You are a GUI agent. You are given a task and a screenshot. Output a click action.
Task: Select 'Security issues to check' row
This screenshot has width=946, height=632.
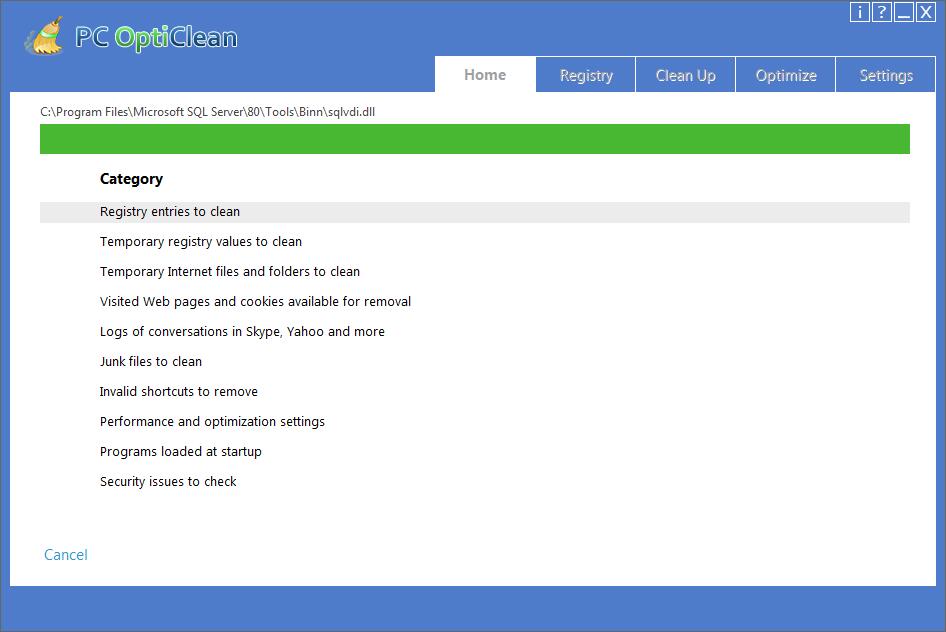click(x=475, y=482)
